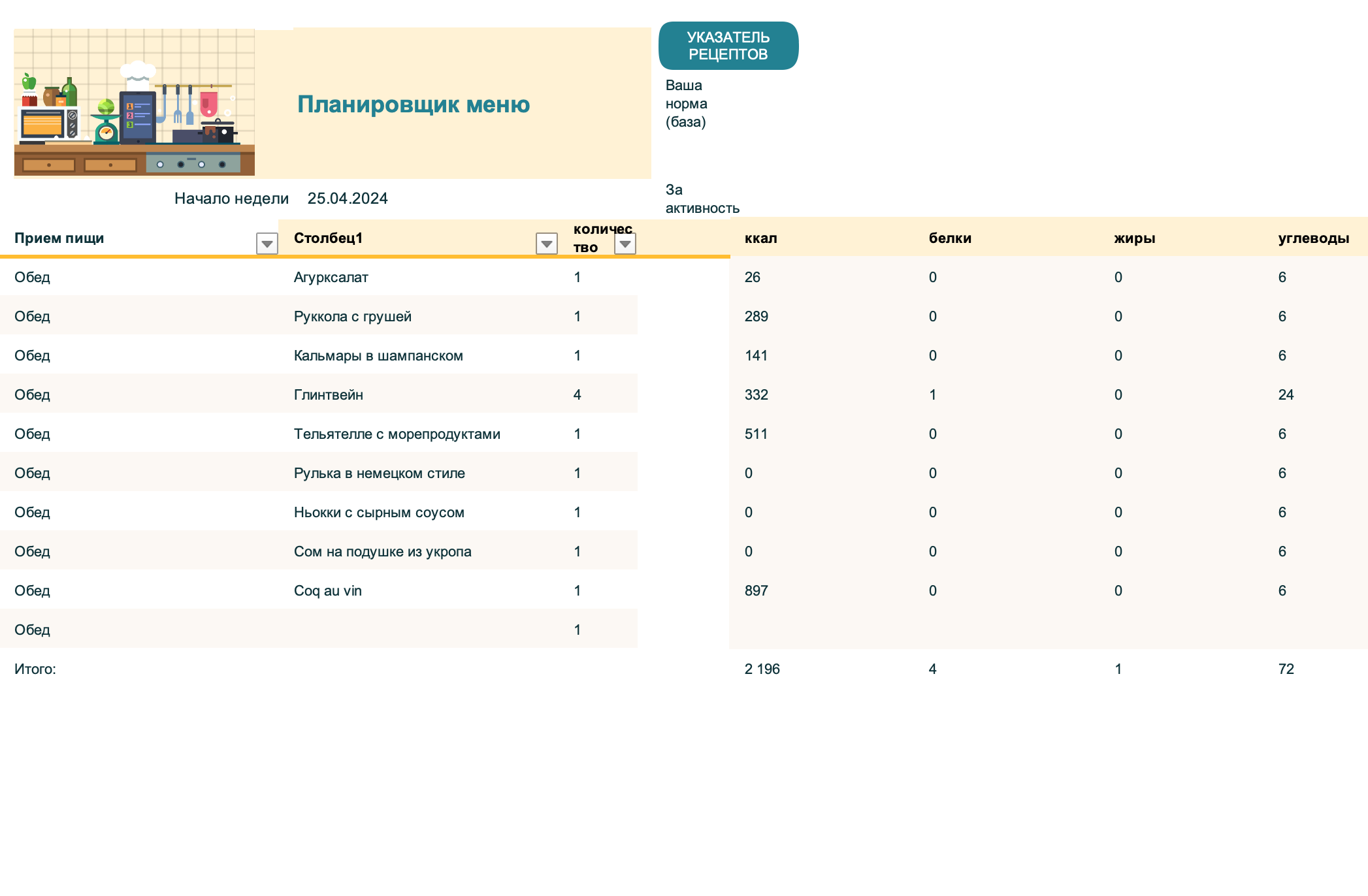Screen dimensions: 1368x896
Task: Click the углеводы column header
Action: 1314,238
